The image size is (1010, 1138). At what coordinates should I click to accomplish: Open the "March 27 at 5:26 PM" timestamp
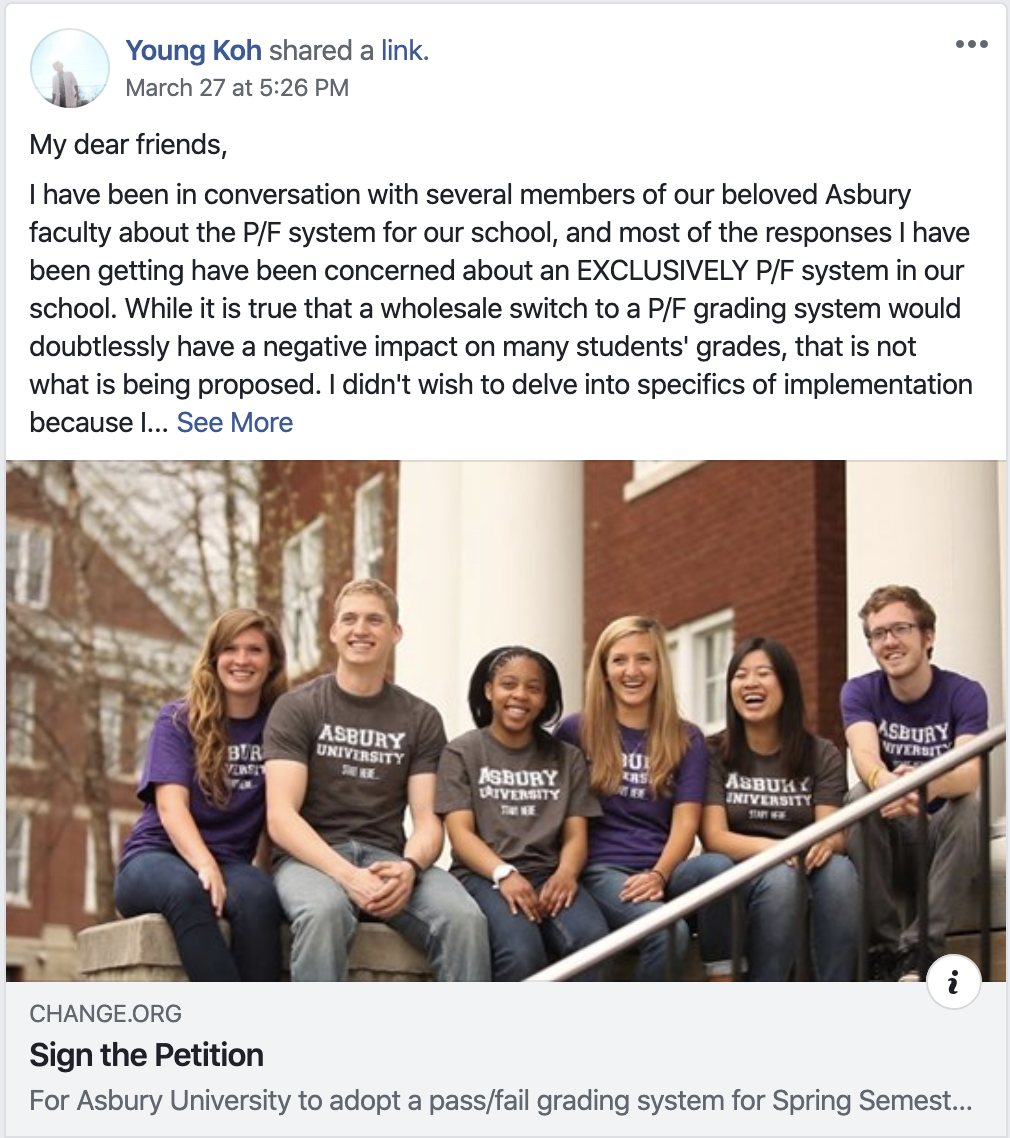pos(237,88)
